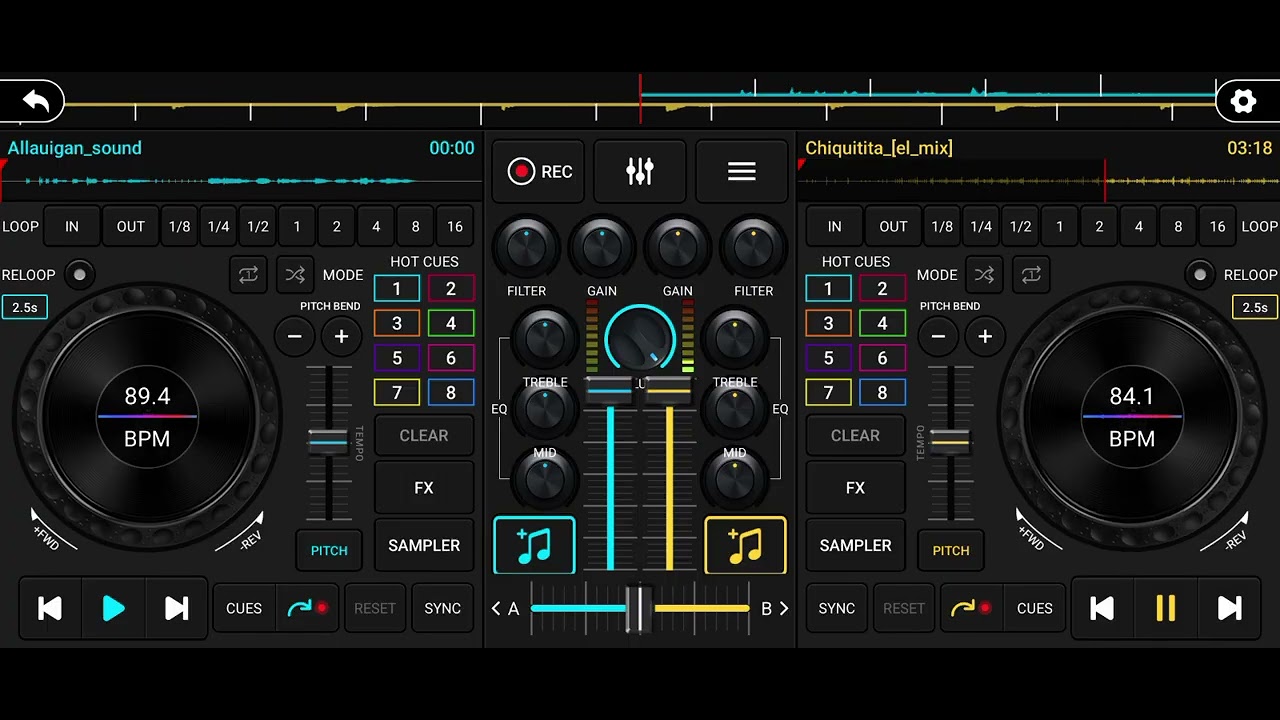
Task: Open deck A FX panel
Action: (424, 488)
